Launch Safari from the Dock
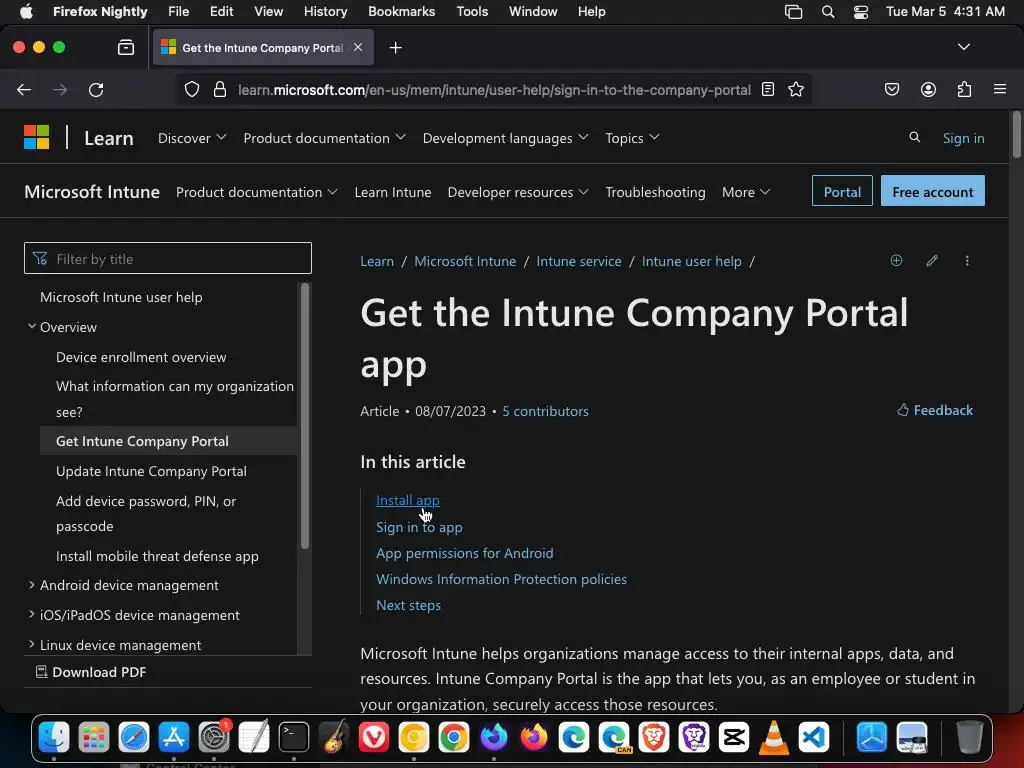This screenshot has height=768, width=1024. (x=134, y=737)
